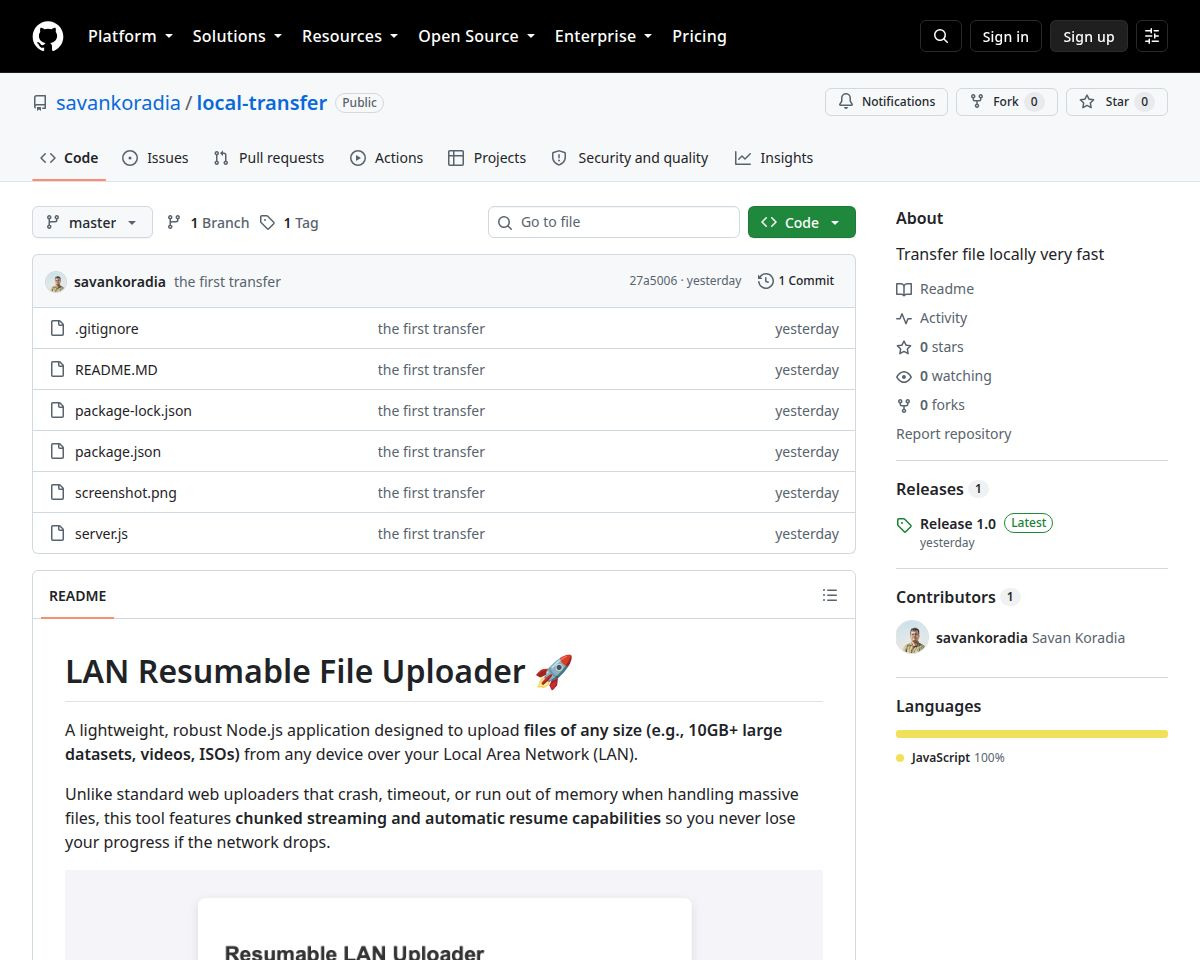Select the Code tab
Screen dimensions: 1200x960
point(69,158)
